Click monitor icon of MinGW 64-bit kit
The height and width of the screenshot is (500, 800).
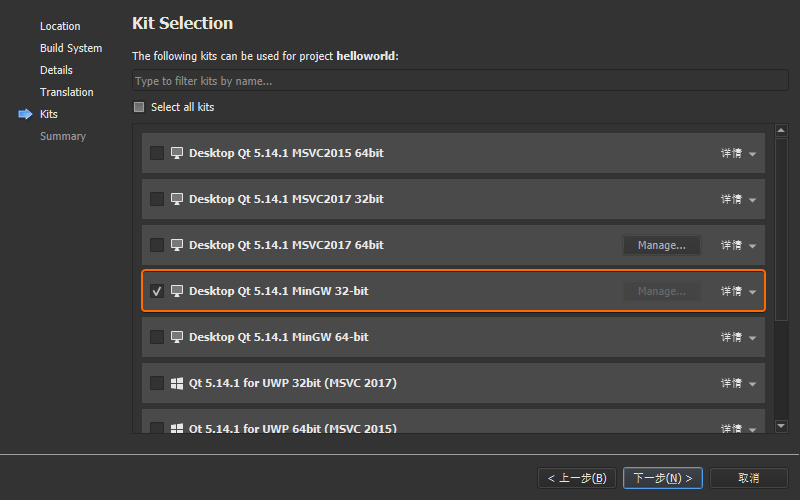[177, 337]
